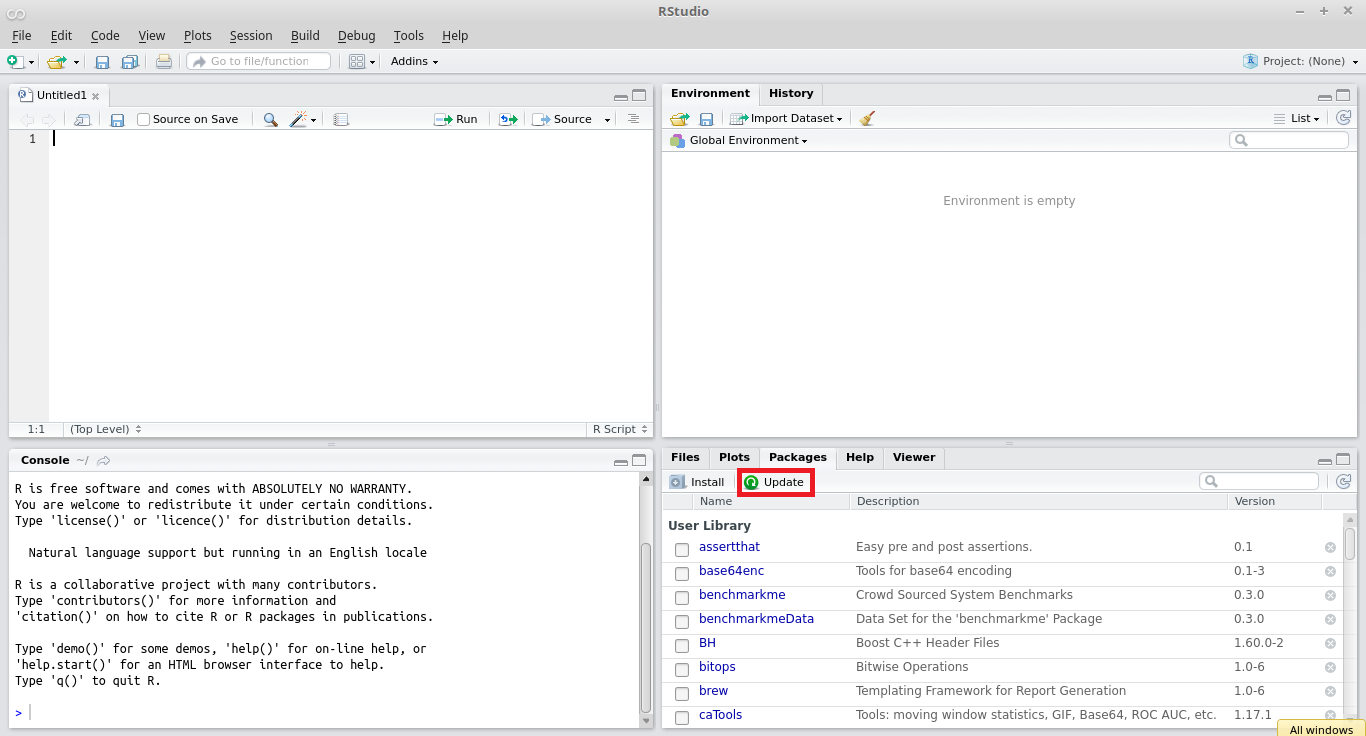Open the List view dropdown
1366x736 pixels.
pos(1303,118)
